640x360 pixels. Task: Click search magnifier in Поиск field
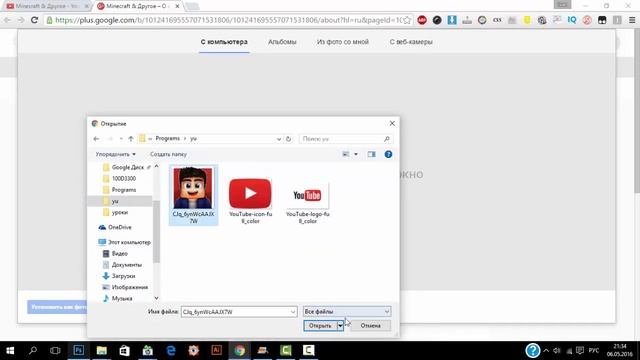pos(387,139)
